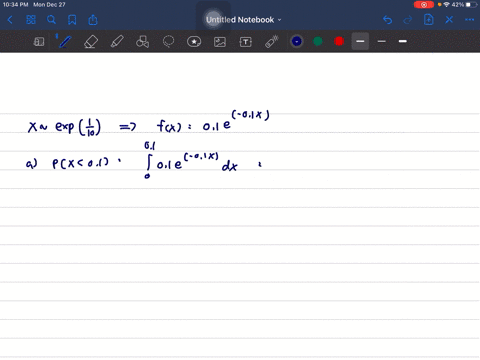Redo the last action

(x=408, y=20)
